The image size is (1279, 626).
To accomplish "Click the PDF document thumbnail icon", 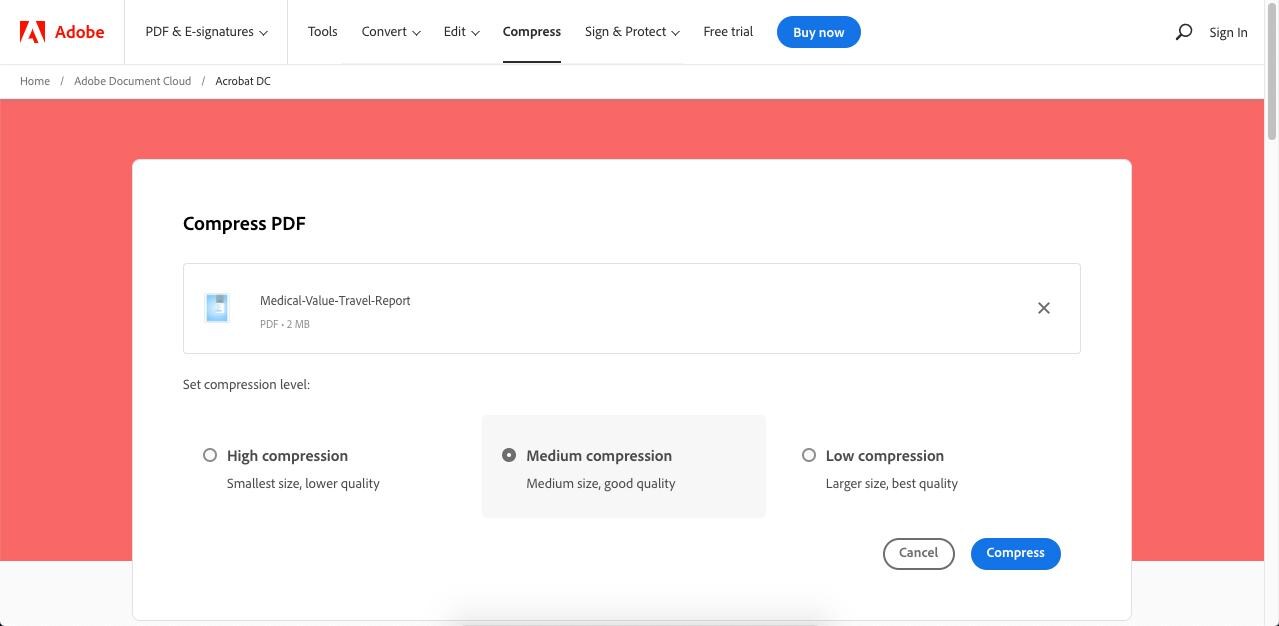I will coord(216,308).
